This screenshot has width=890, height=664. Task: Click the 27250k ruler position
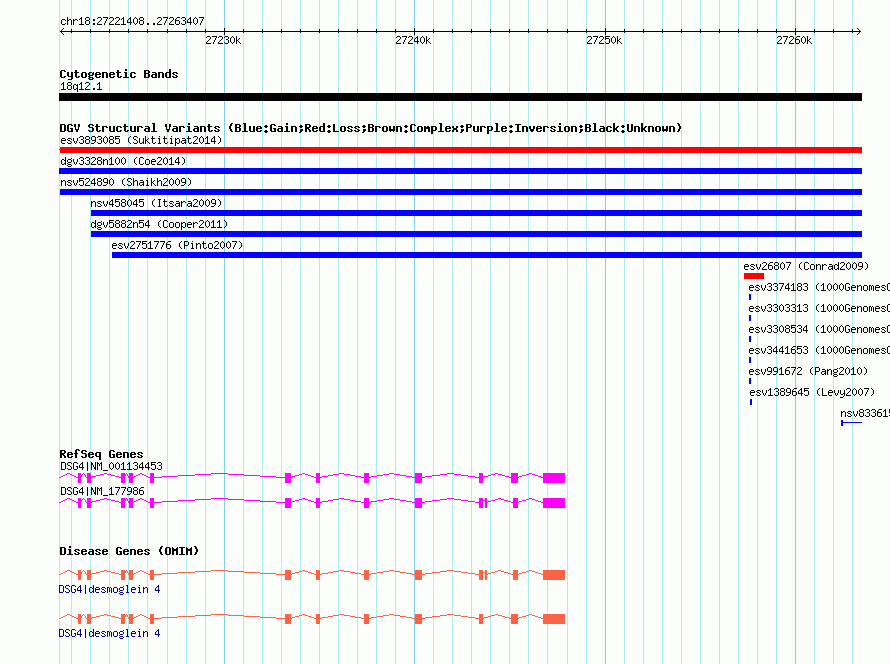click(604, 40)
